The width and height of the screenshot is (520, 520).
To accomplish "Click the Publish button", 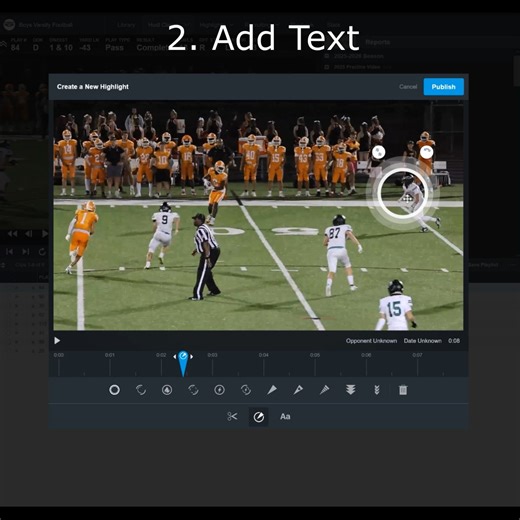I will coord(443,87).
